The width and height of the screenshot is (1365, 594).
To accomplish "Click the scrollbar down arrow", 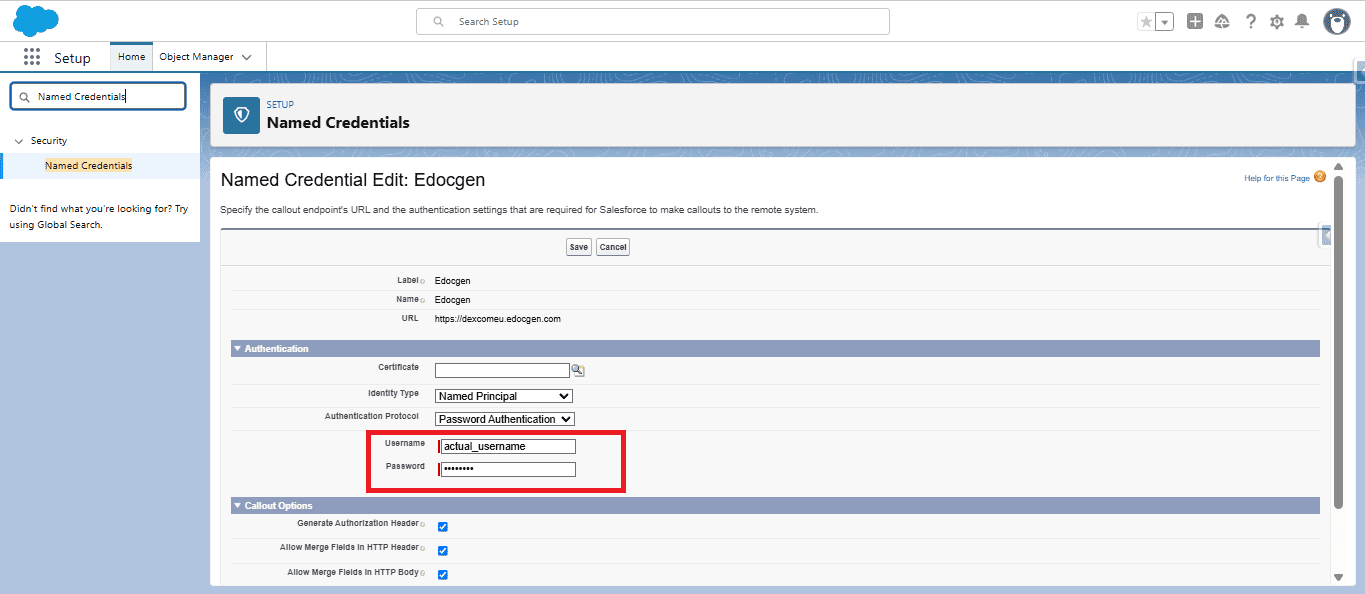I will (1338, 577).
